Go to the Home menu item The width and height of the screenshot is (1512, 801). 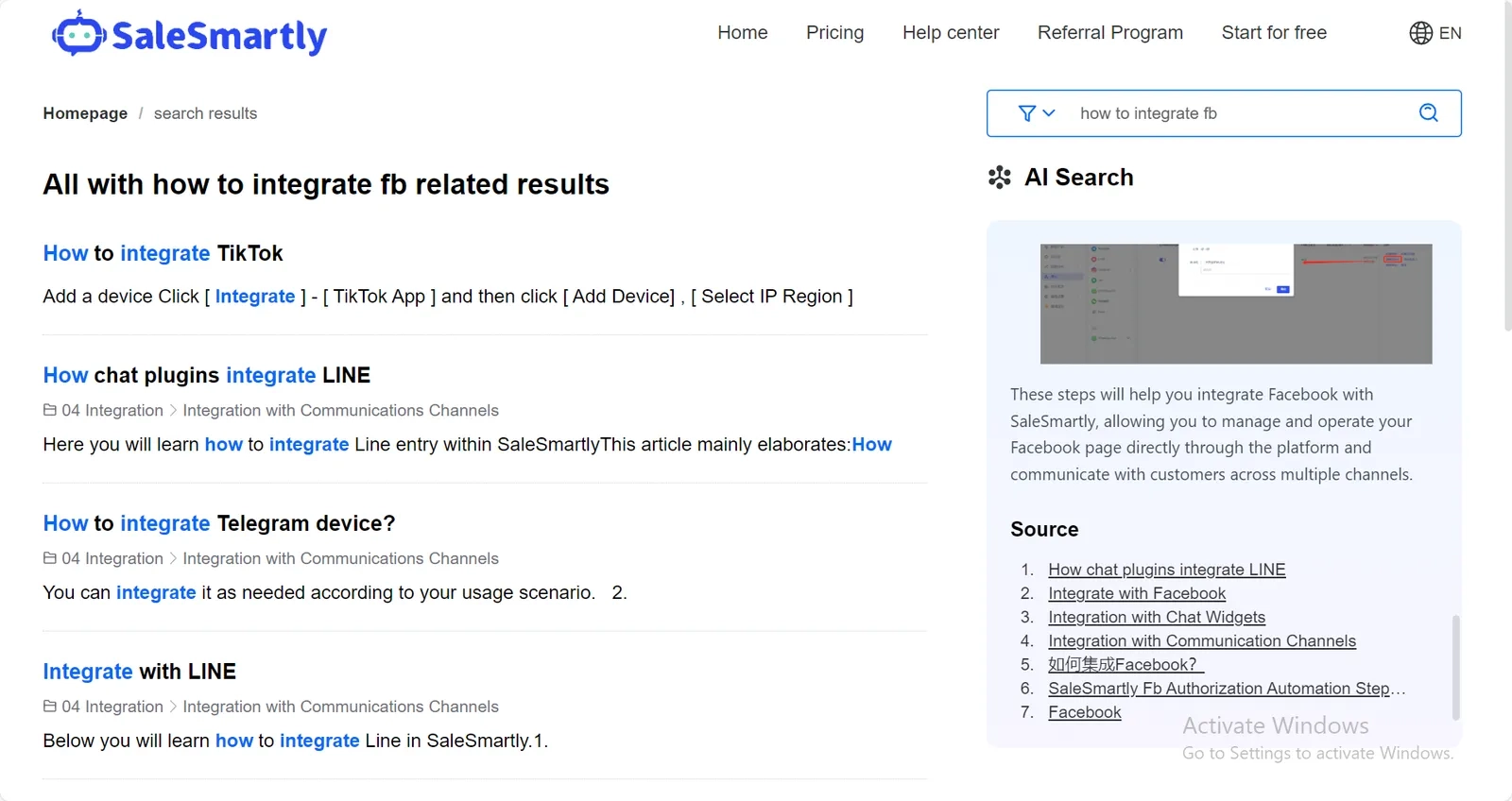(743, 33)
